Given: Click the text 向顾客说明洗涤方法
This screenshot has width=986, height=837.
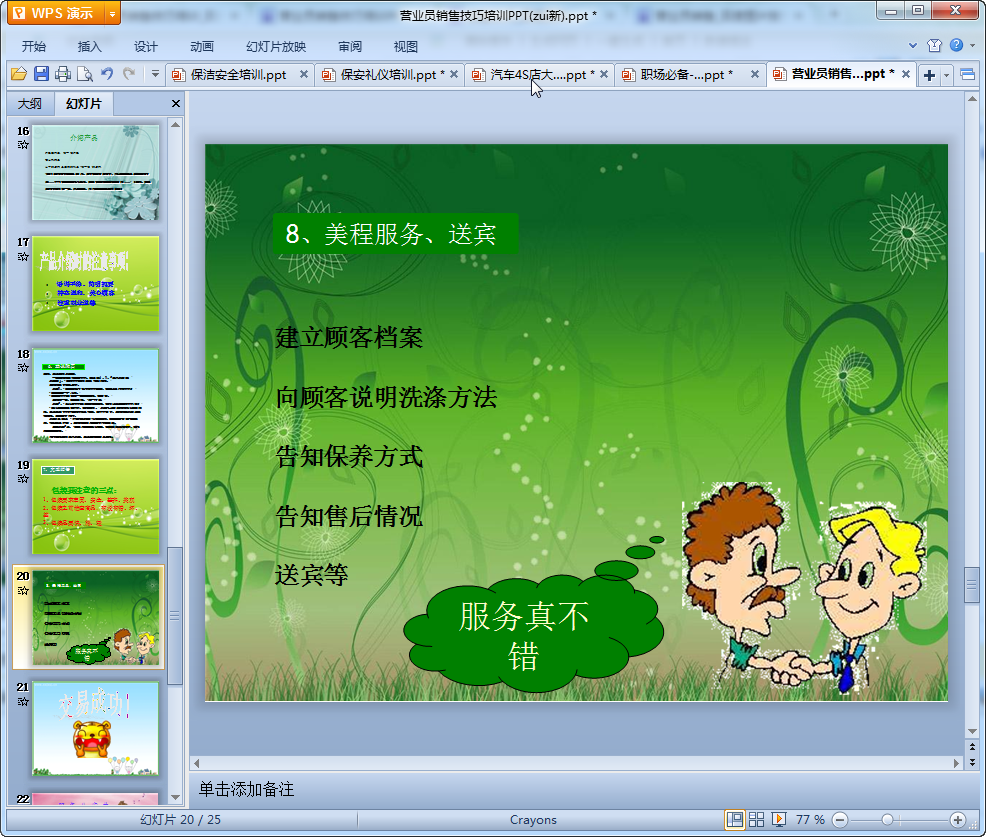Looking at the screenshot, I should point(386,397).
